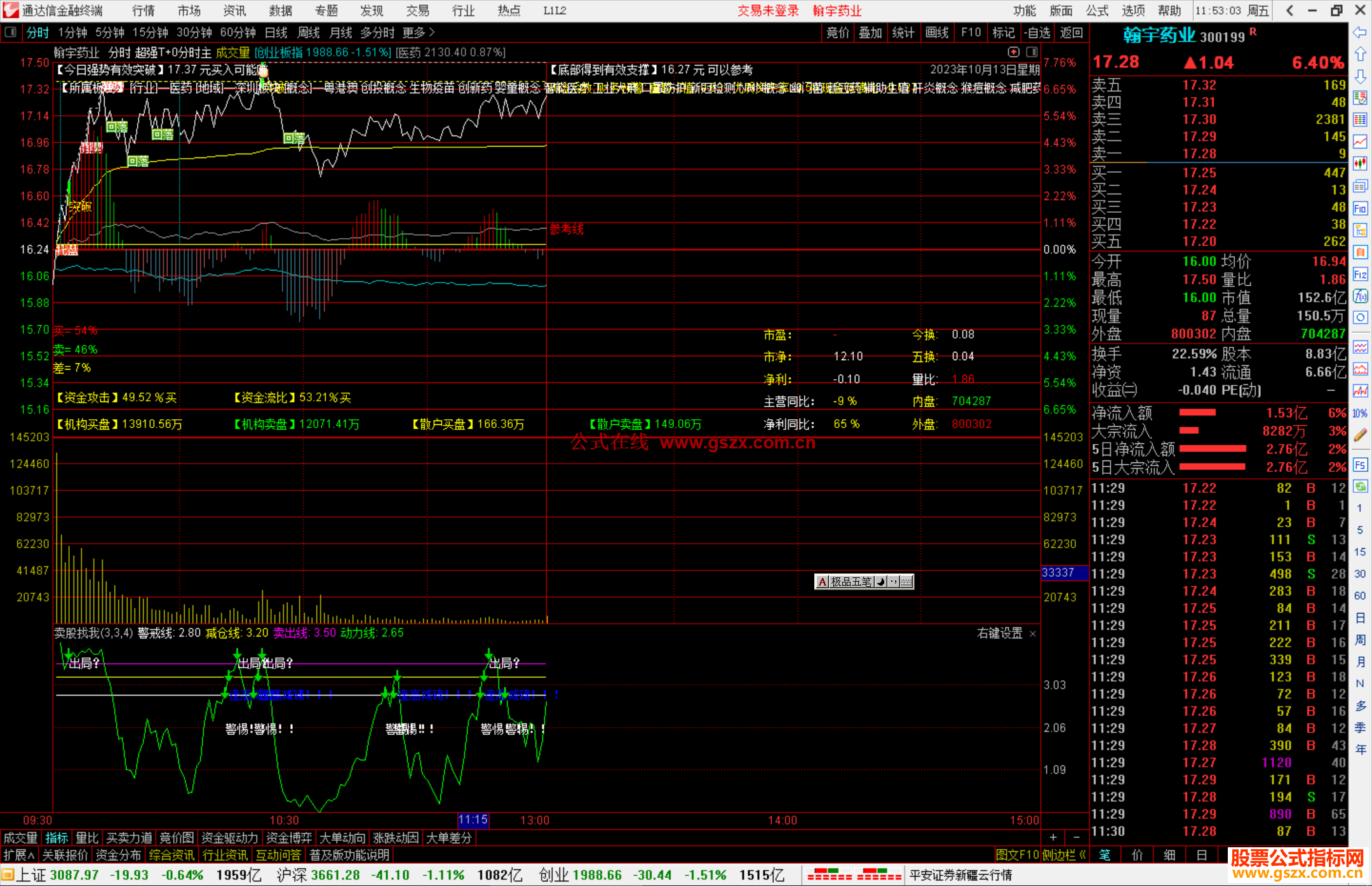Open the 行情 menu in the top bar
1372x886 pixels.
coord(143,10)
